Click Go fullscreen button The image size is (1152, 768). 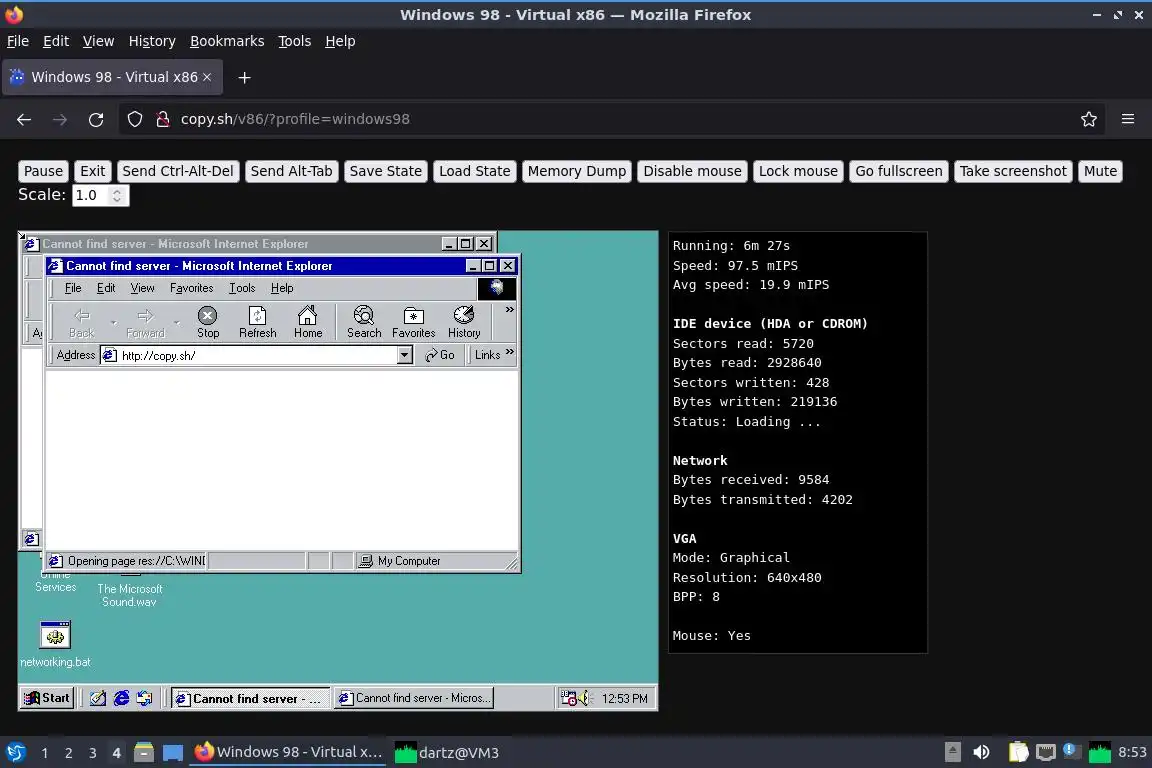coord(899,171)
